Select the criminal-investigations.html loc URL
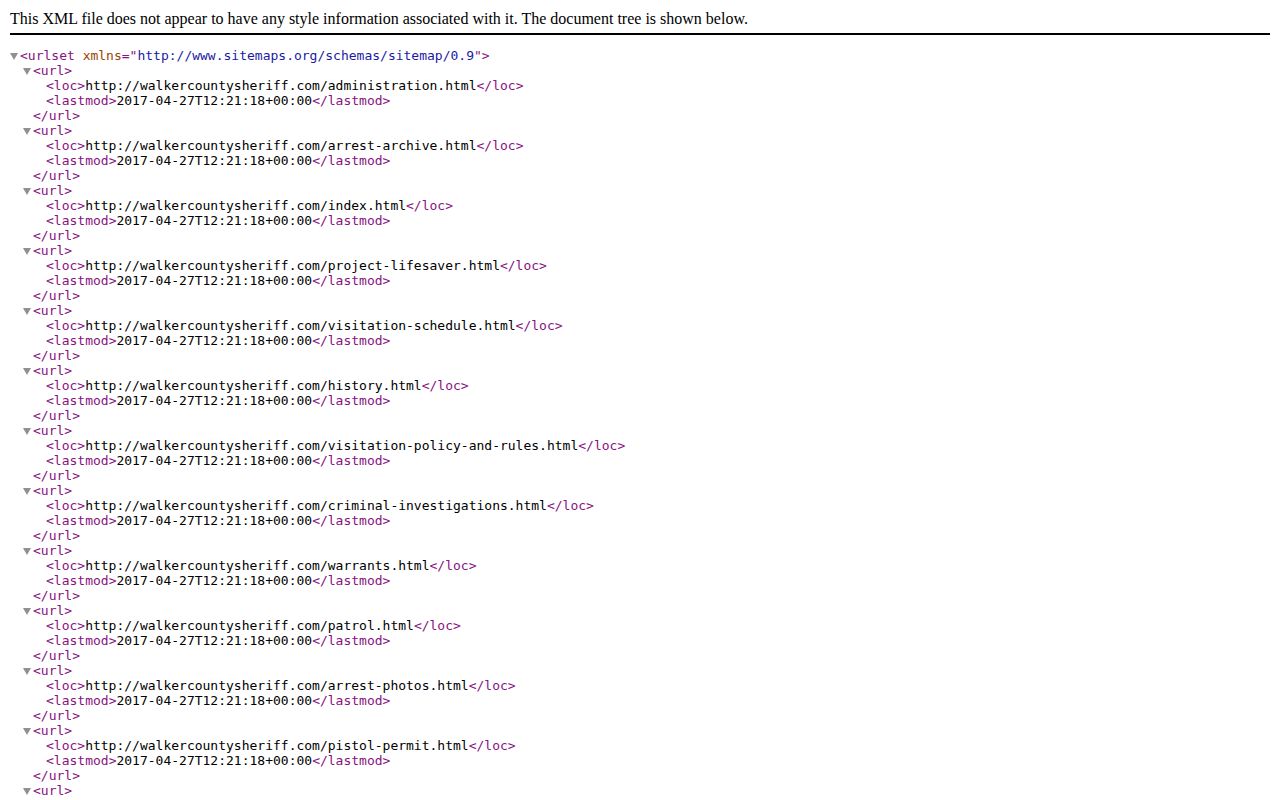Screen dimensions: 1280x800 [x=317, y=506]
